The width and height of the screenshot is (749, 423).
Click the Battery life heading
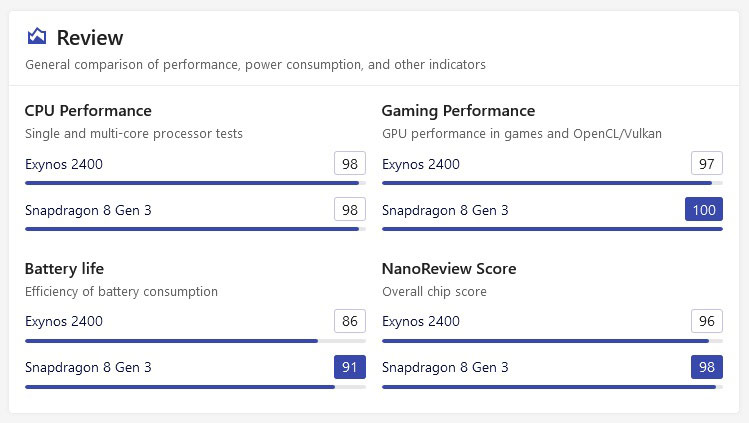64,269
